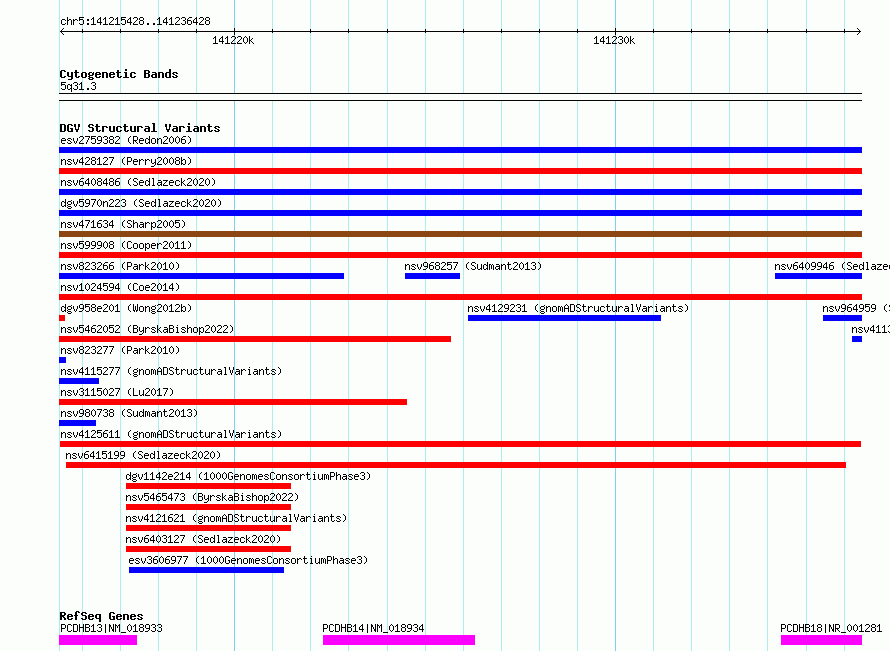Click the 5q31.3 cytogenetic band label
Viewport: 890px width, 651px height.
tap(78, 86)
